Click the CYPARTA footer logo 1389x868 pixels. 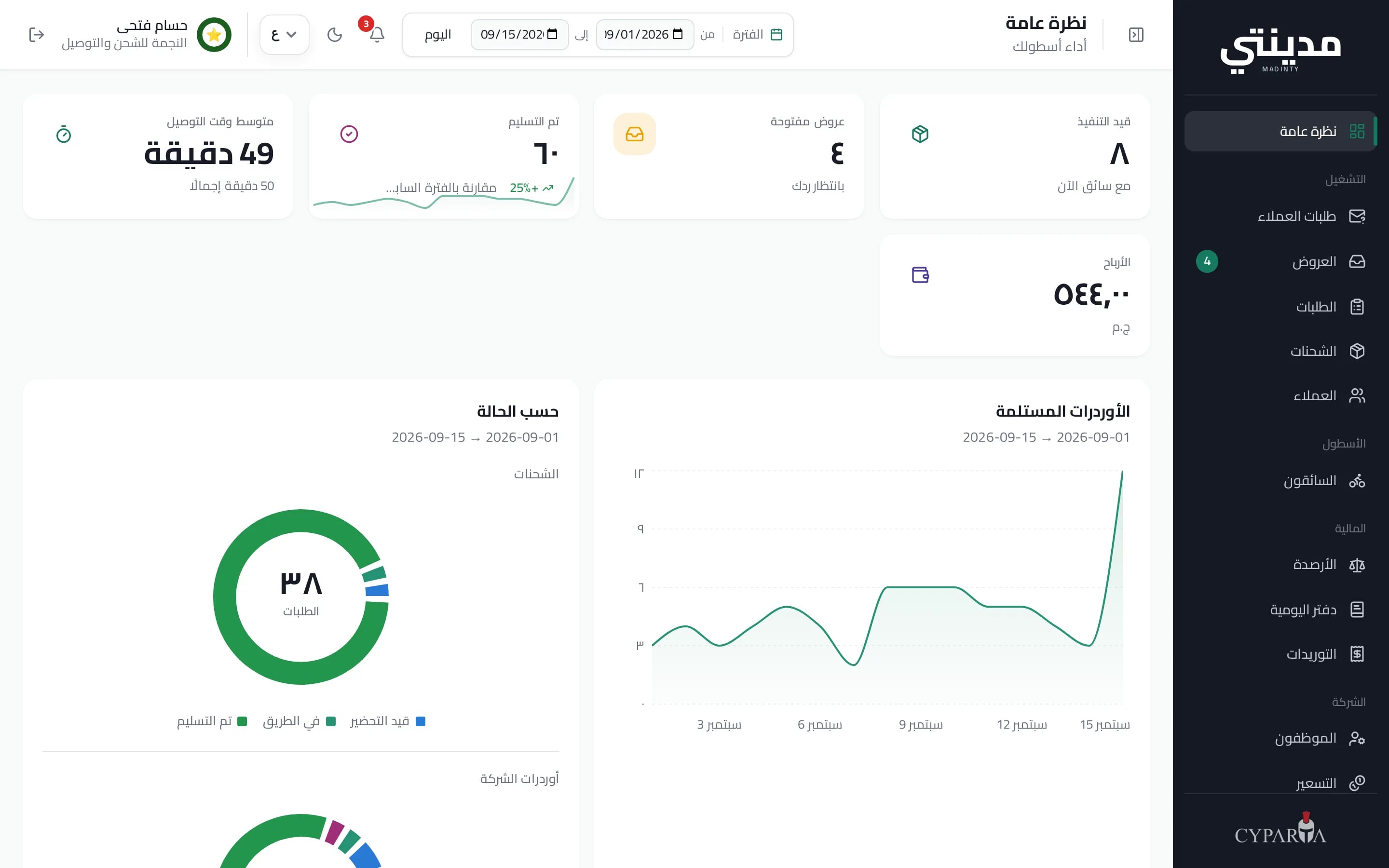pos(1280,829)
